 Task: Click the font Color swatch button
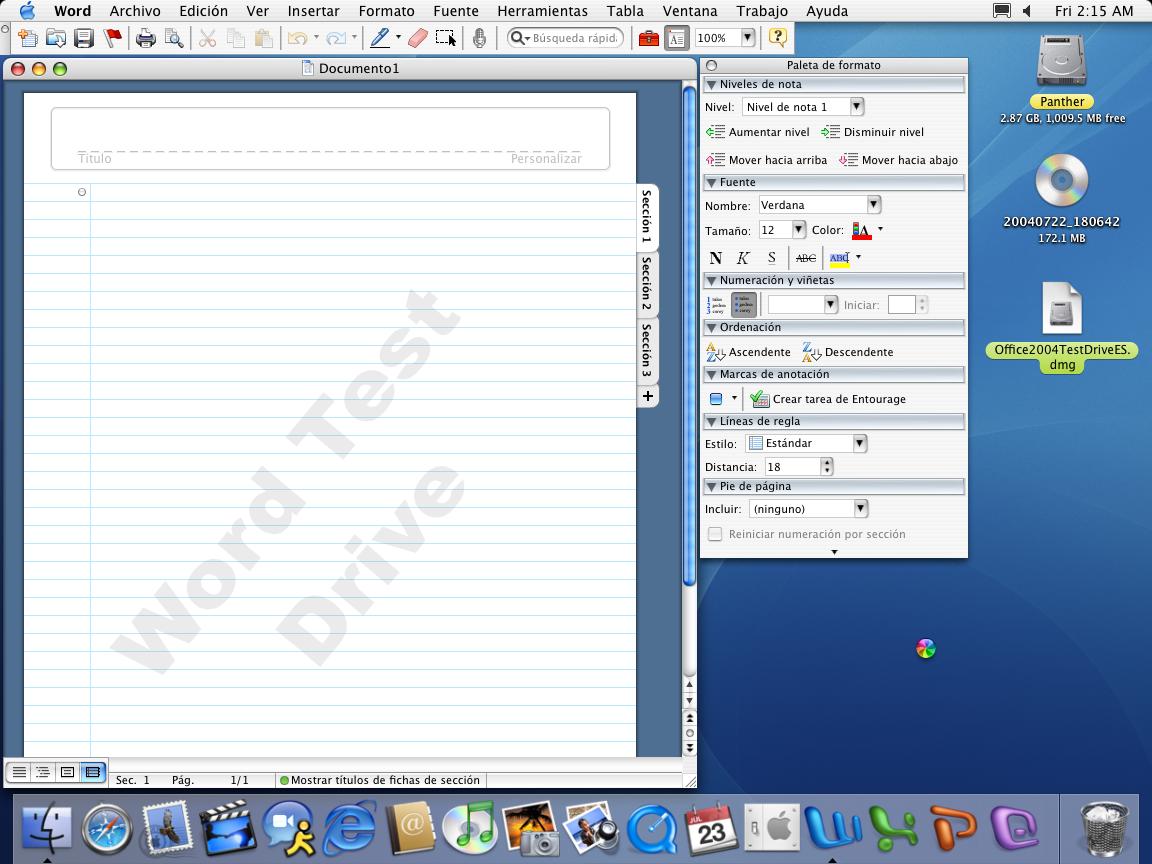pos(862,230)
